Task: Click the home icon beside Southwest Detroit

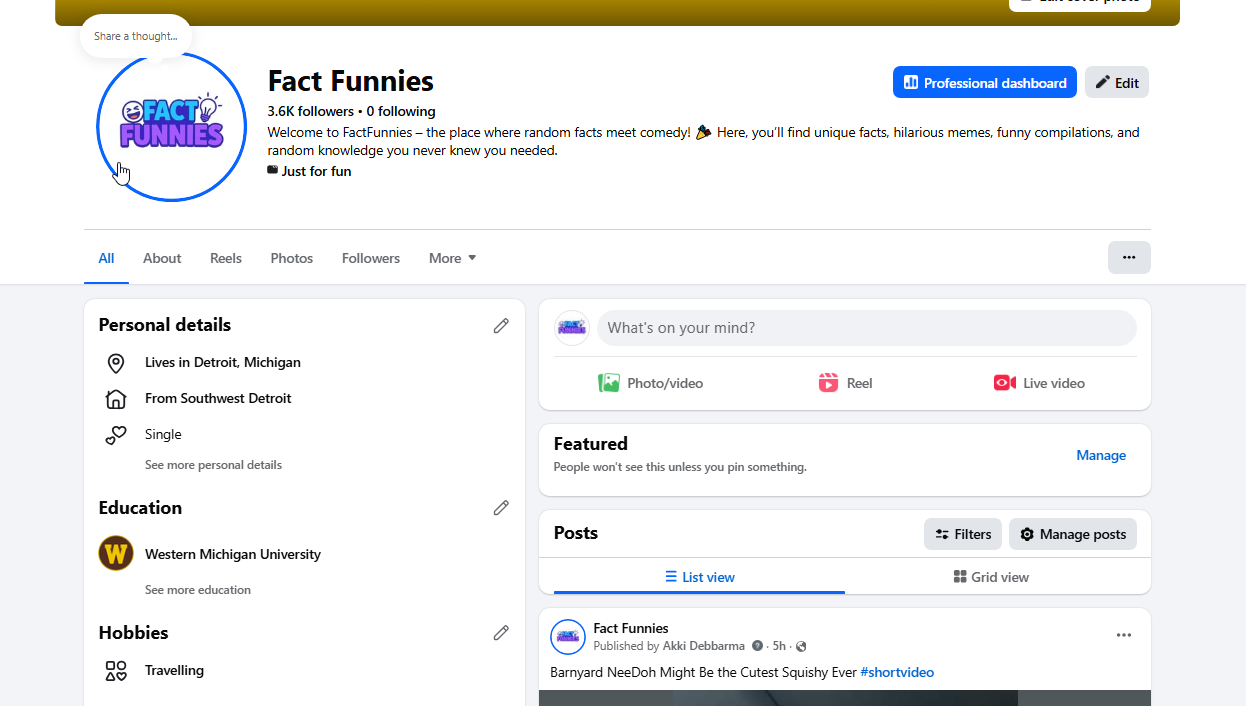Action: (116, 399)
